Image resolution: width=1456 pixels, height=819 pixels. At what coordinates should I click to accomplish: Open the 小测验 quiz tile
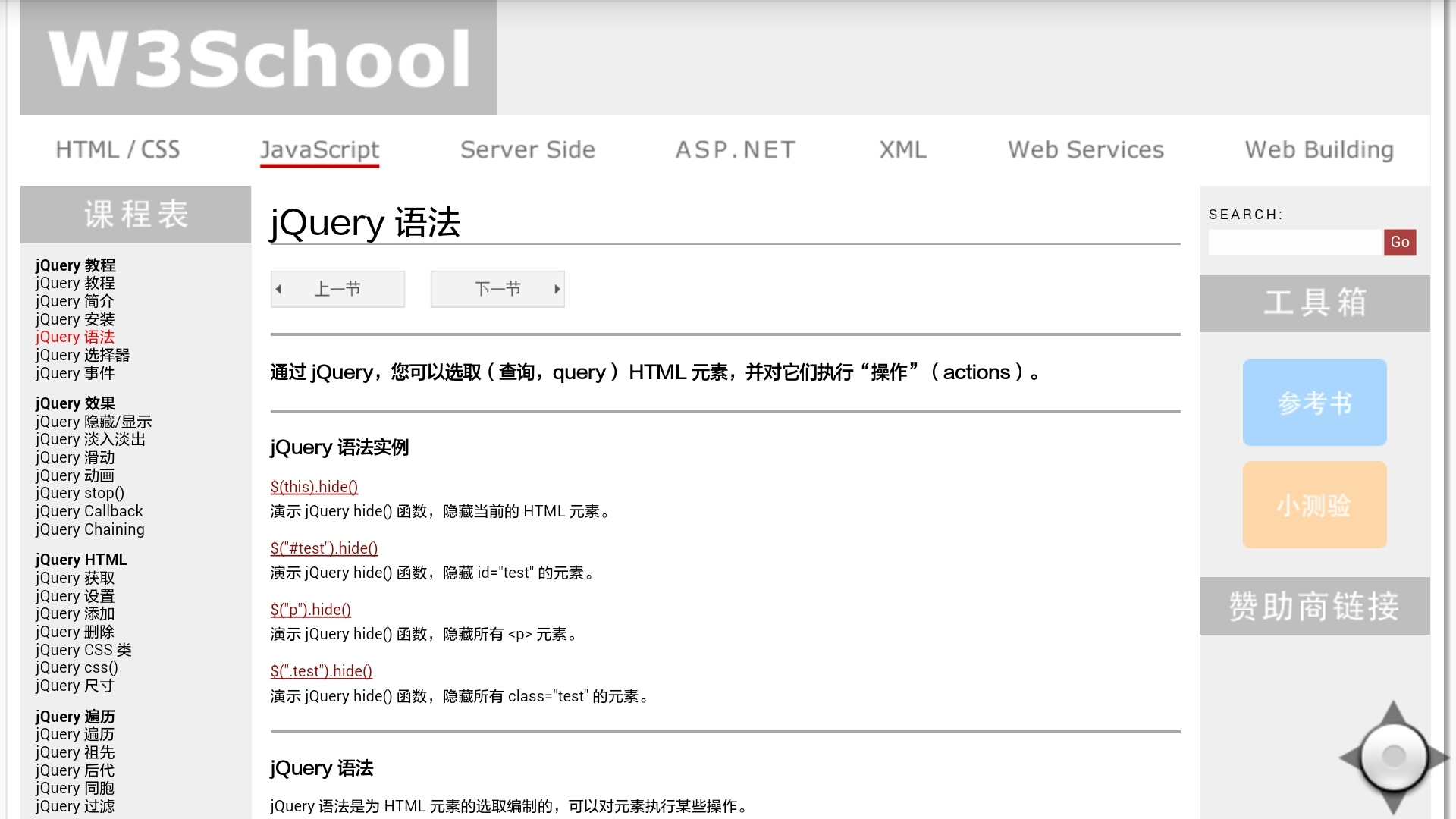[1315, 504]
